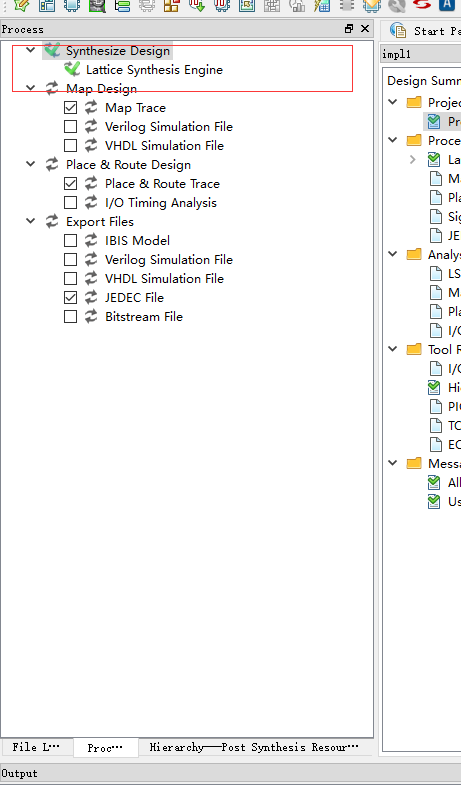Viewport: 461px width, 785px height.
Task: Click the refresh-arrows icon beside Map Design
Action: [x=52, y=89]
